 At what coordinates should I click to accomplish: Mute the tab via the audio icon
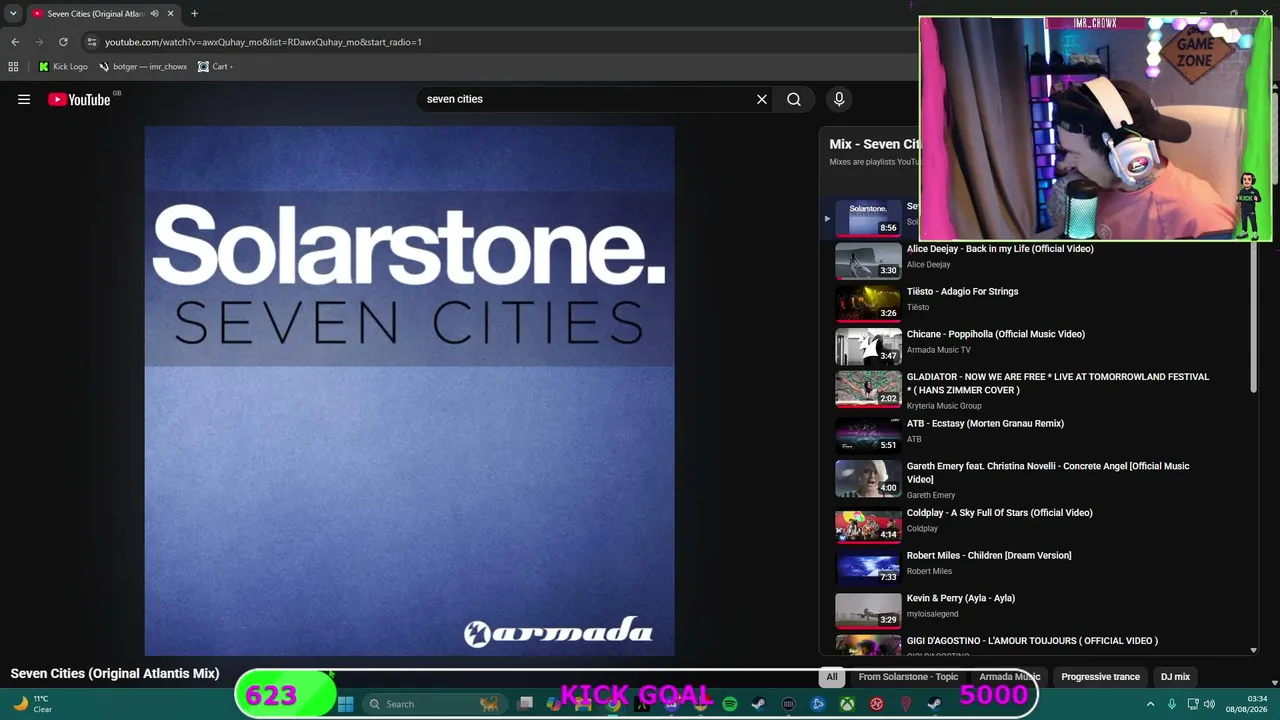[154, 14]
